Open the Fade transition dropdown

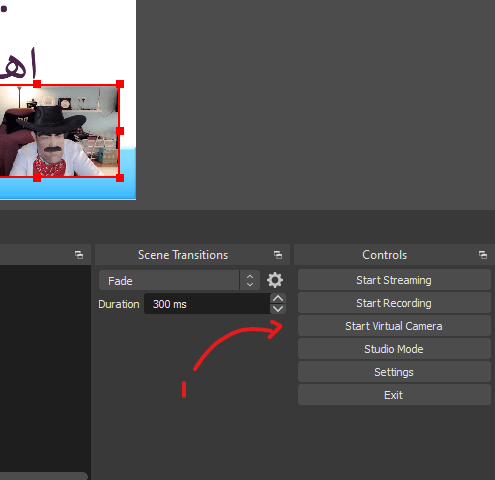179,280
